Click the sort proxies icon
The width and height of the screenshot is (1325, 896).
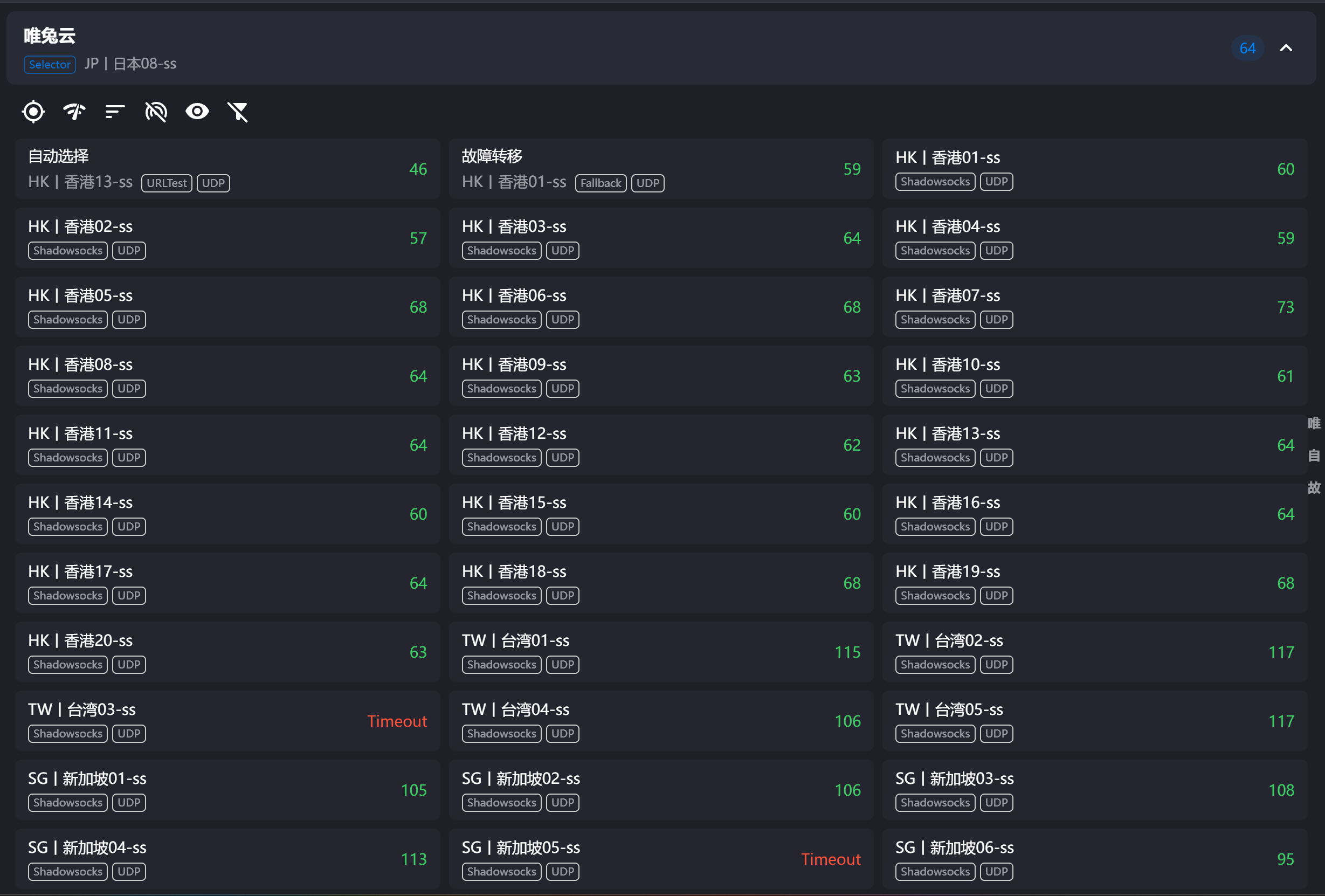tap(115, 112)
